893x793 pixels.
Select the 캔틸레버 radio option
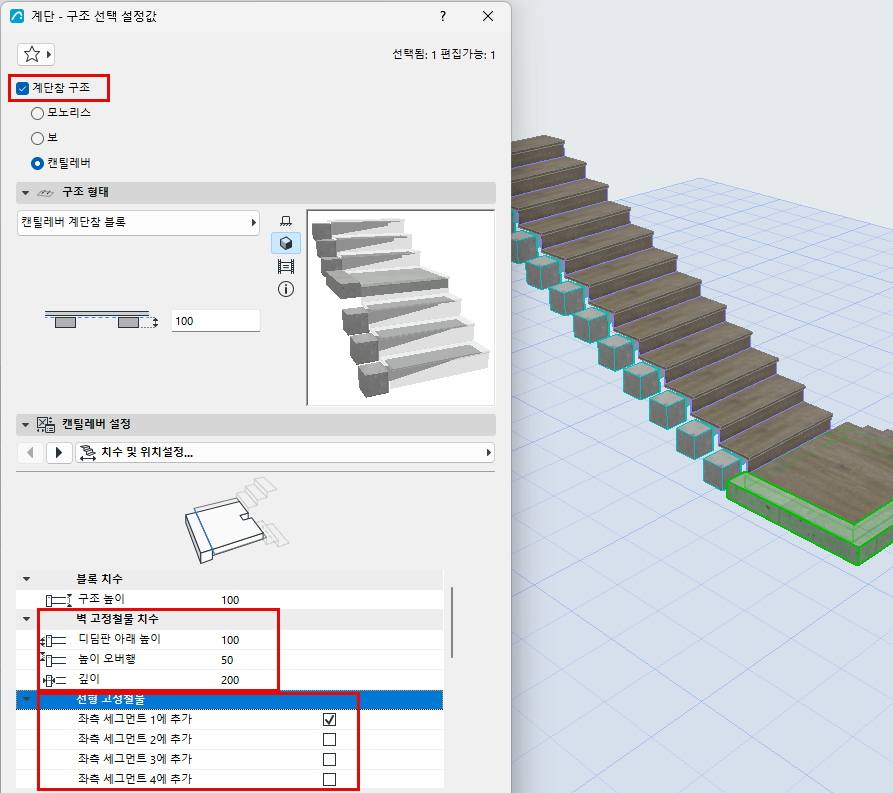pos(38,163)
